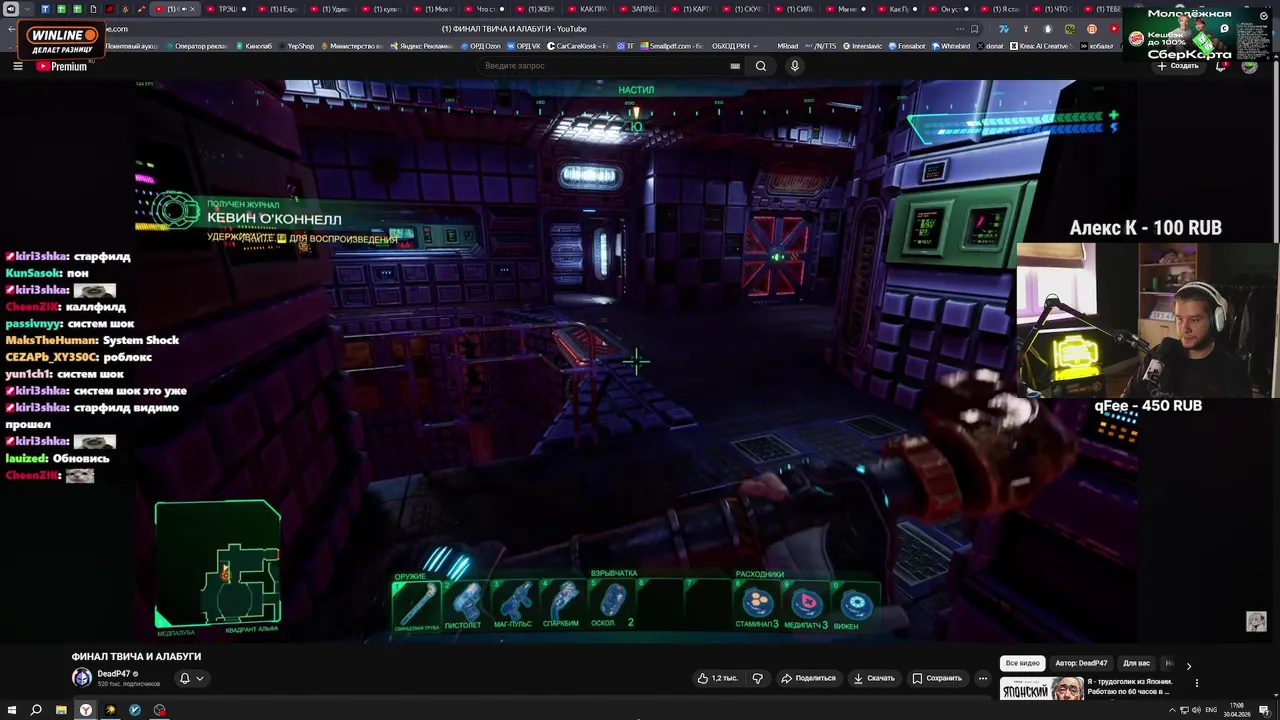
Task: Open the on-screen keyboard in search box
Action: (735, 66)
